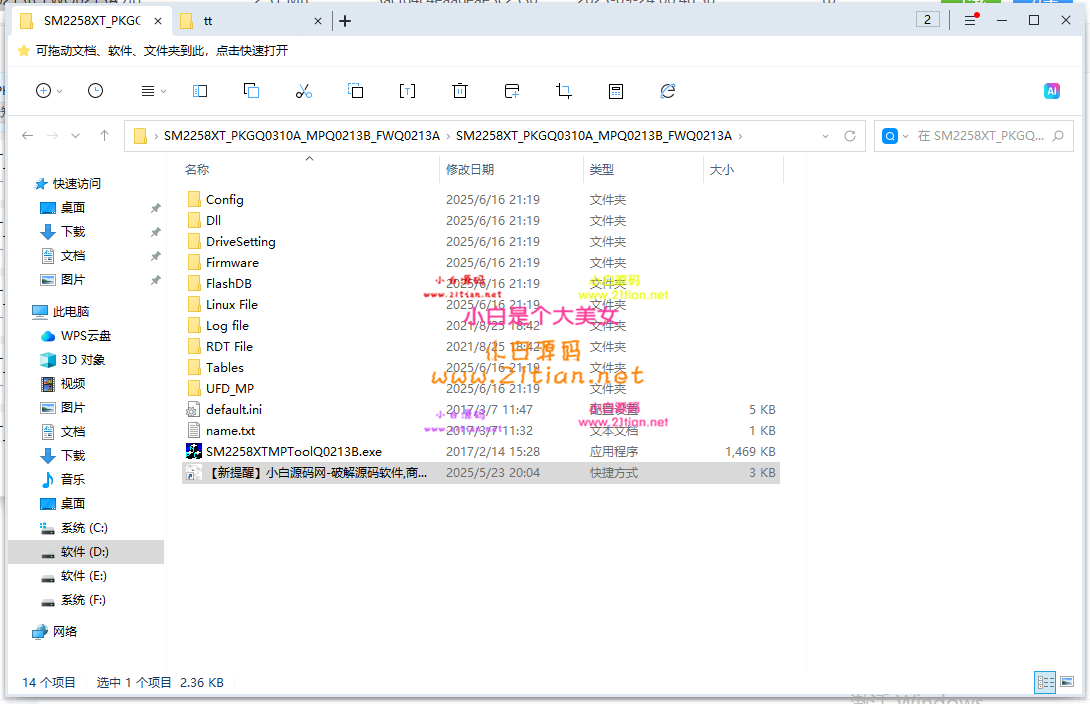The width and height of the screenshot is (1090, 704).
Task: Select SM2258XTMPToolQ0213B.exe file
Action: coord(293,452)
